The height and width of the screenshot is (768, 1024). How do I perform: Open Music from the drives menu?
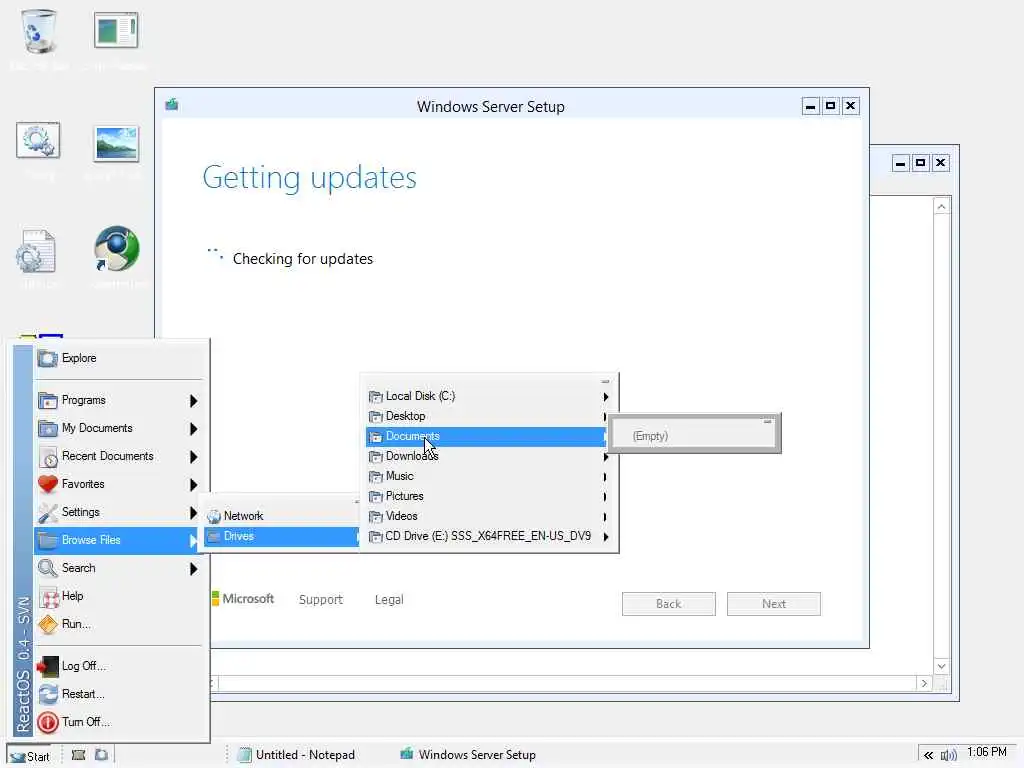tap(487, 476)
